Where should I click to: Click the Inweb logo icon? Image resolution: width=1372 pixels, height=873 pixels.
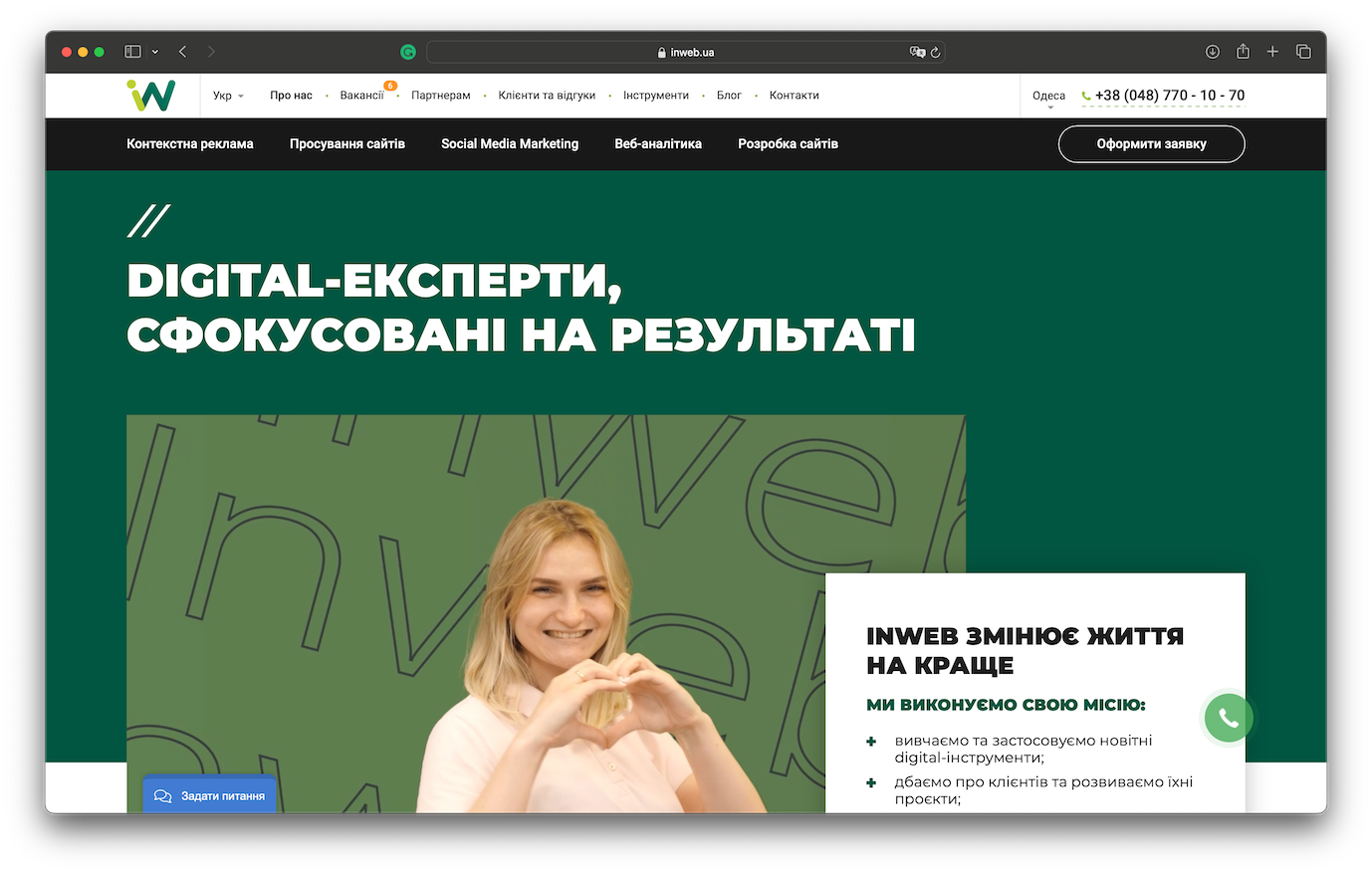point(151,96)
